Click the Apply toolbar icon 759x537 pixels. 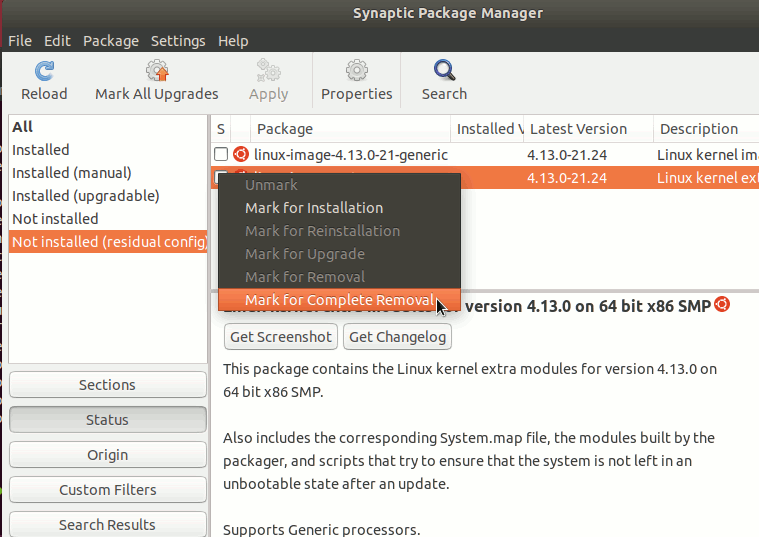(268, 71)
